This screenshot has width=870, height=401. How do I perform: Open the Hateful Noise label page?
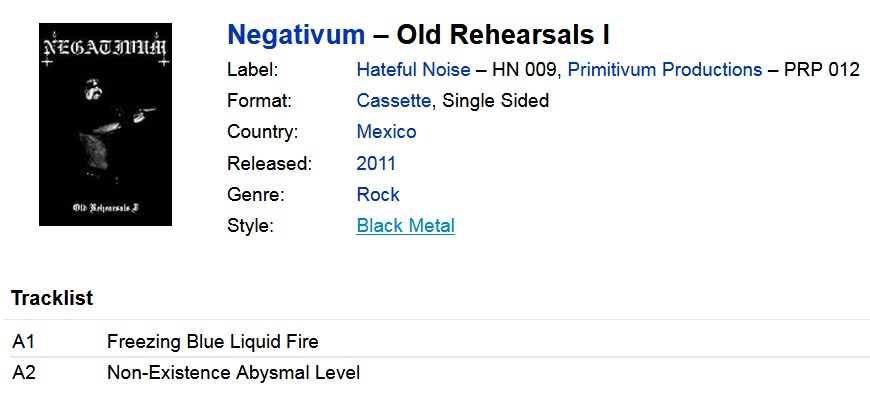pyautogui.click(x=413, y=70)
